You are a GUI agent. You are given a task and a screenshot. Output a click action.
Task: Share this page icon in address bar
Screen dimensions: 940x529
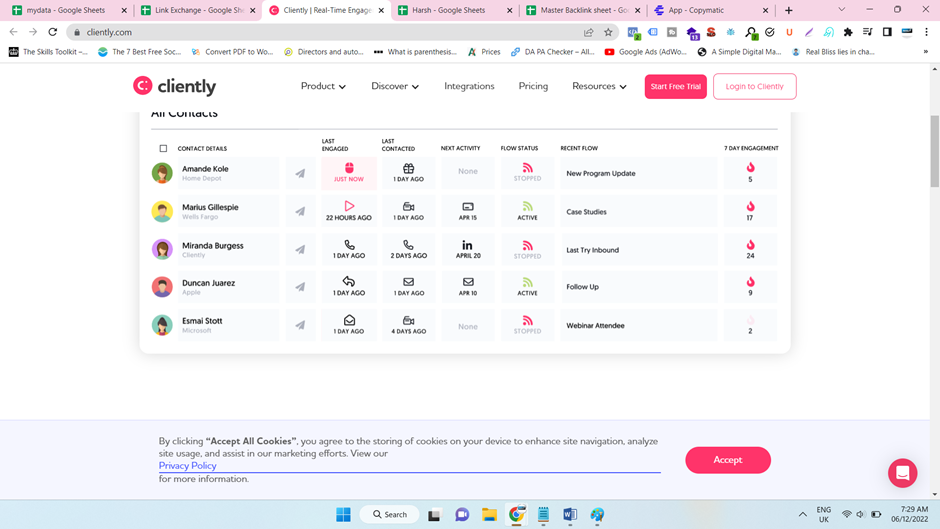[x=589, y=32]
